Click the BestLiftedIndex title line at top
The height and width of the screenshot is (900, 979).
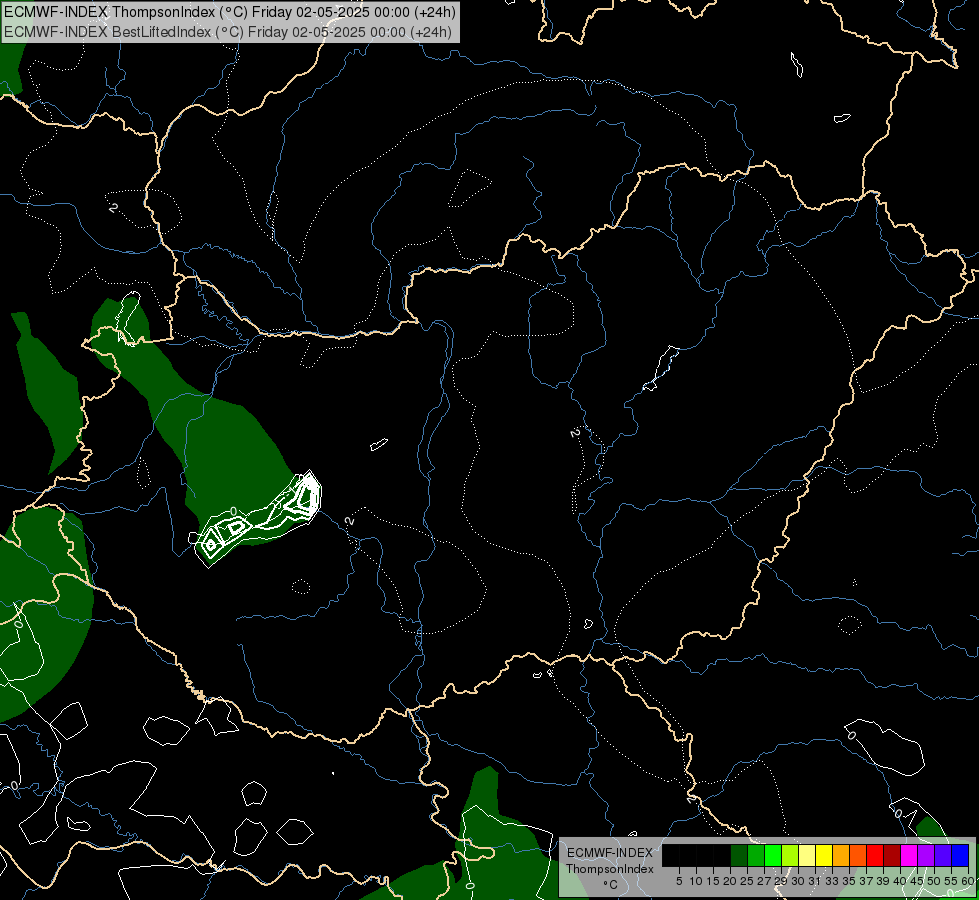(x=227, y=31)
